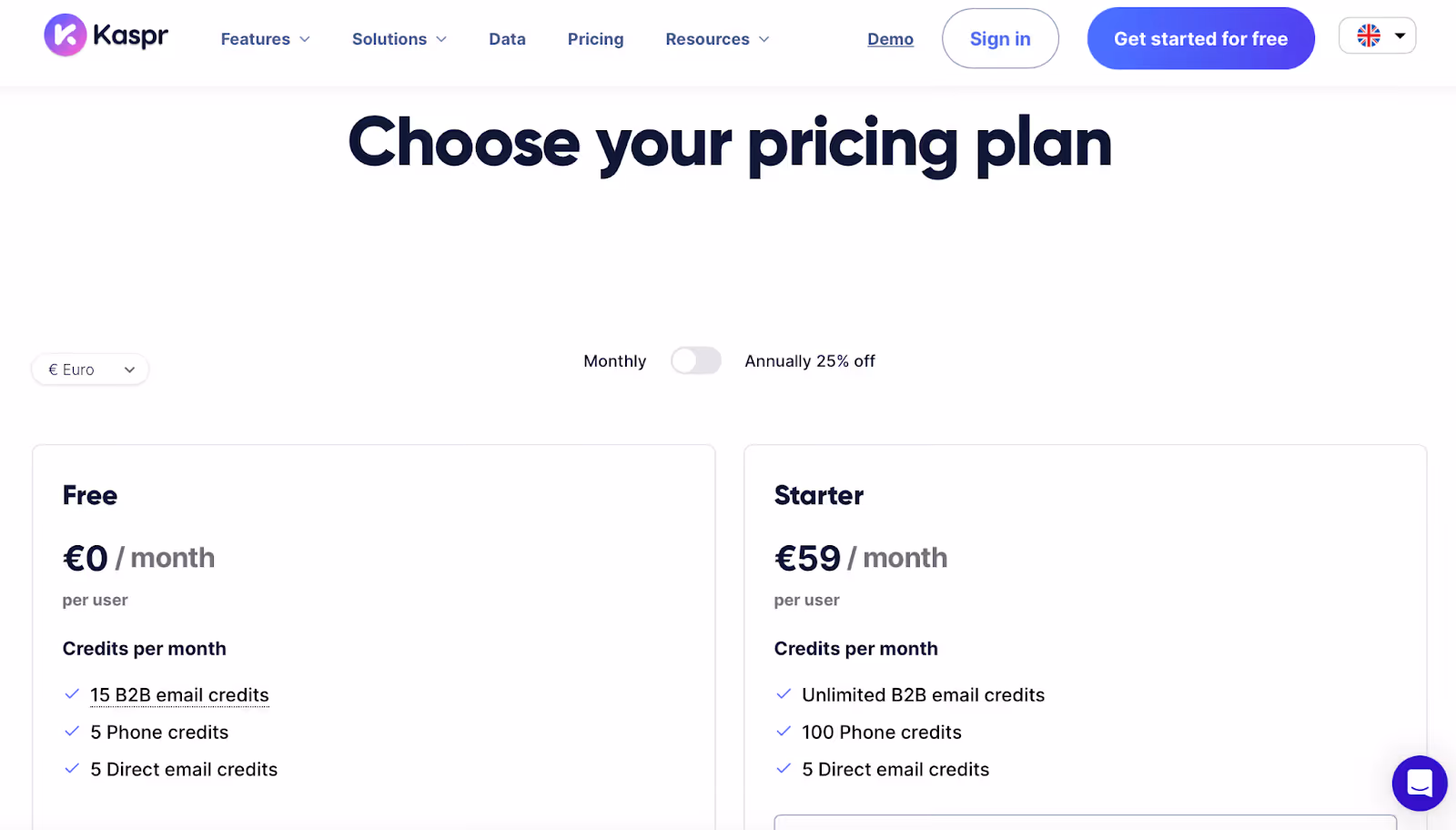
Task: Switch billing to Annually using the toggle
Action: (x=695, y=360)
